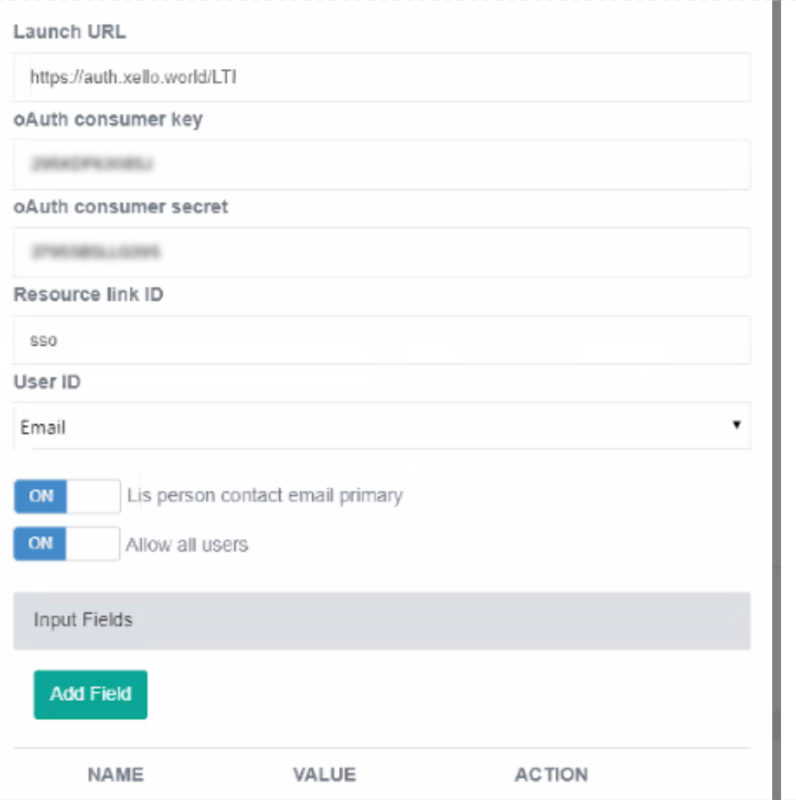The width and height of the screenshot is (796, 800).
Task: Click the Input Fields section header
Action: pos(381,620)
